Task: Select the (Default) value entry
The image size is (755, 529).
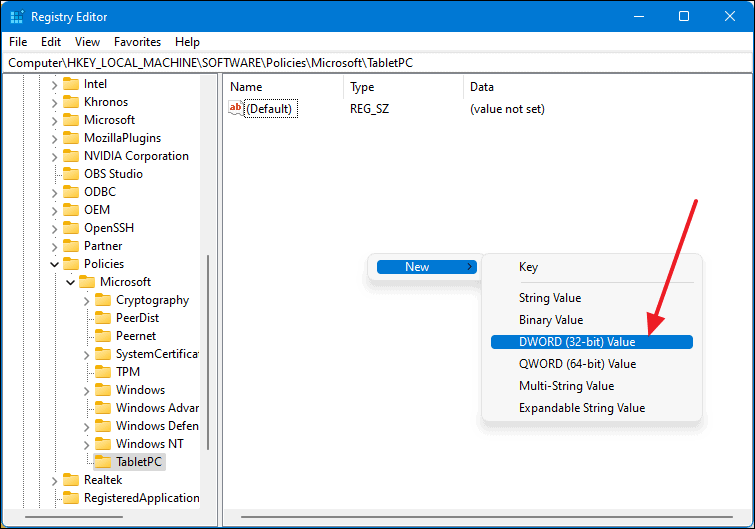Action: click(x=270, y=109)
